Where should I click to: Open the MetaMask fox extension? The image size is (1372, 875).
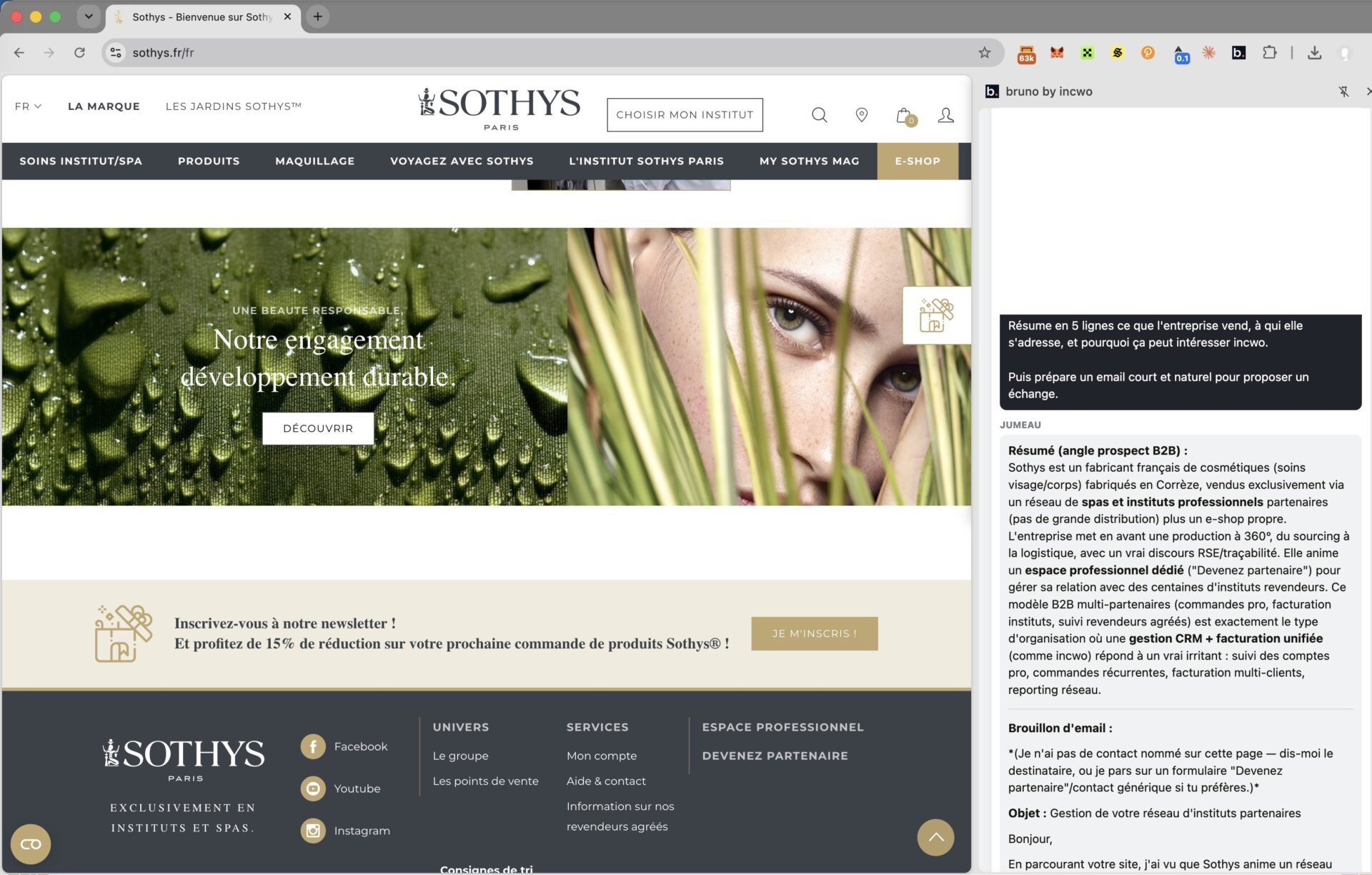coord(1057,53)
